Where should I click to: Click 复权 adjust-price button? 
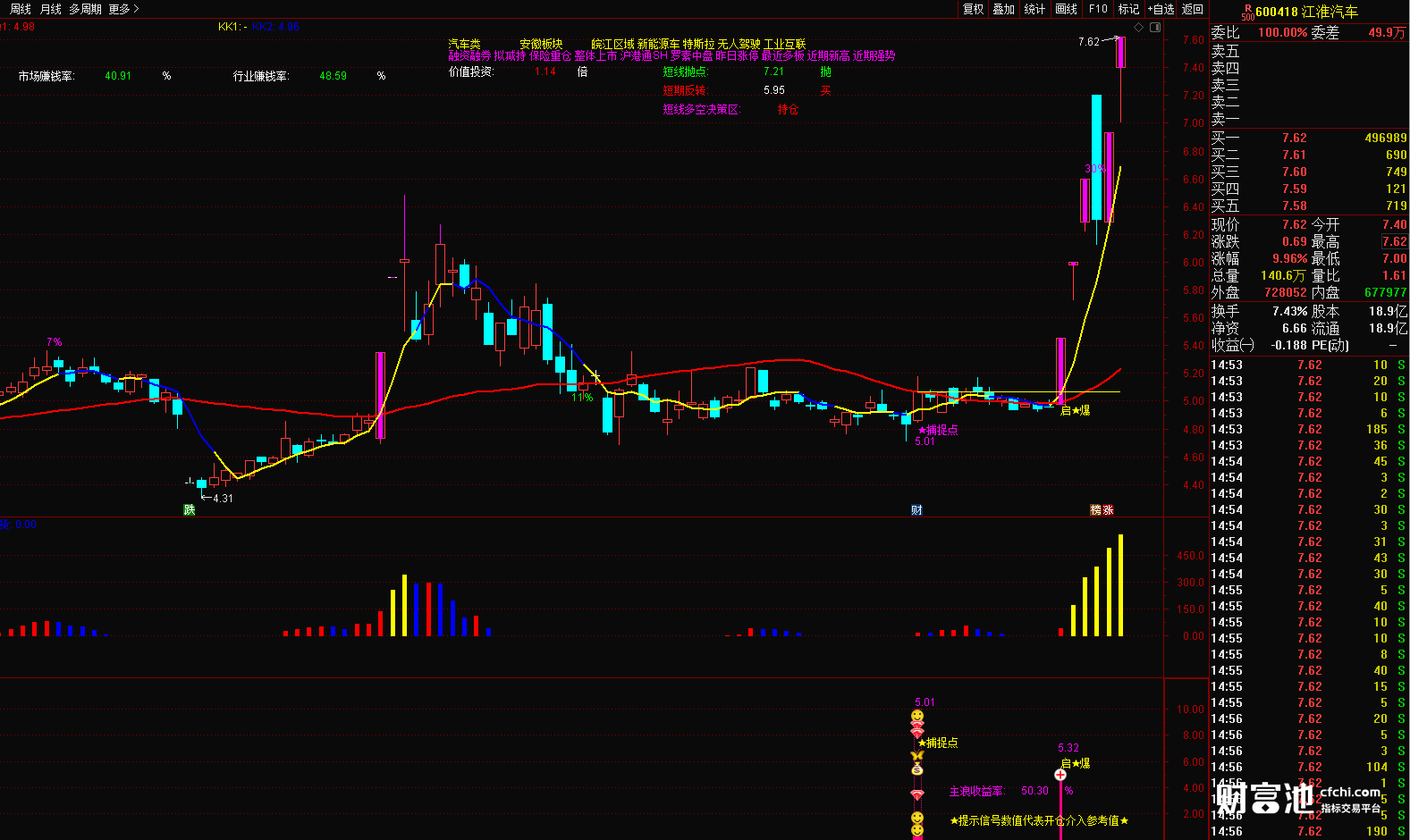click(973, 9)
